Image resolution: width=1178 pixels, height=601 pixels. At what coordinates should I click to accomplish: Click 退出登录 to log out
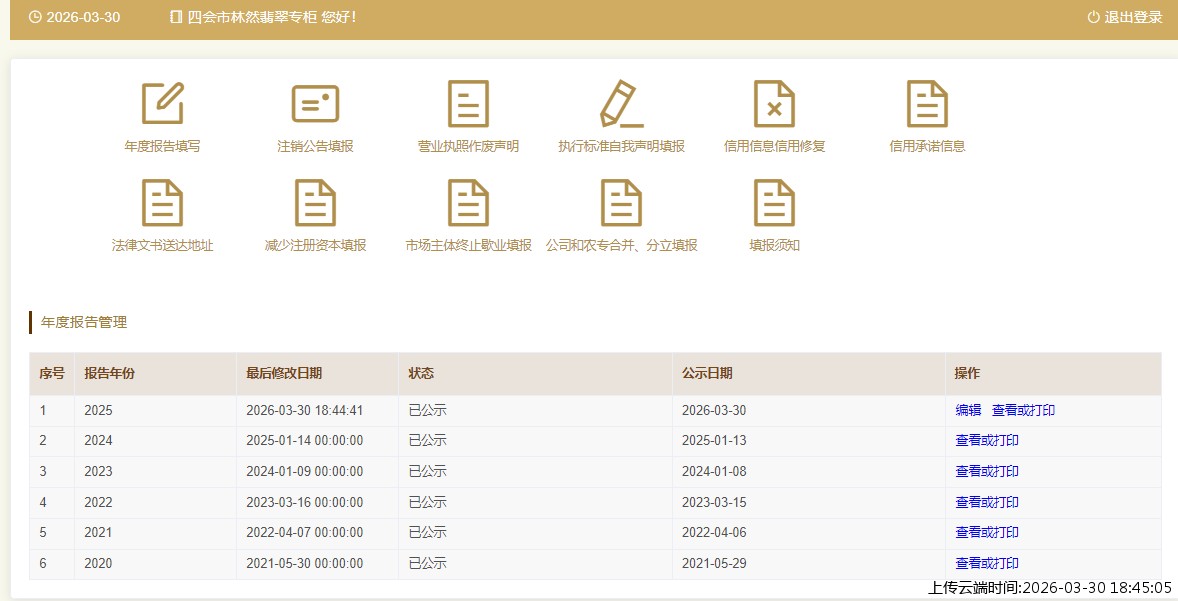click(x=1125, y=17)
